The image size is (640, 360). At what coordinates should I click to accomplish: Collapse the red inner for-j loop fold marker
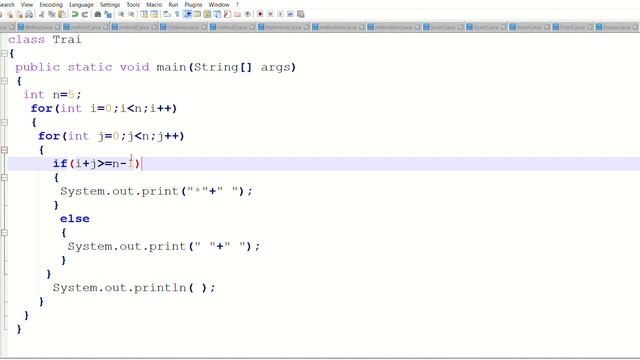click(4, 150)
